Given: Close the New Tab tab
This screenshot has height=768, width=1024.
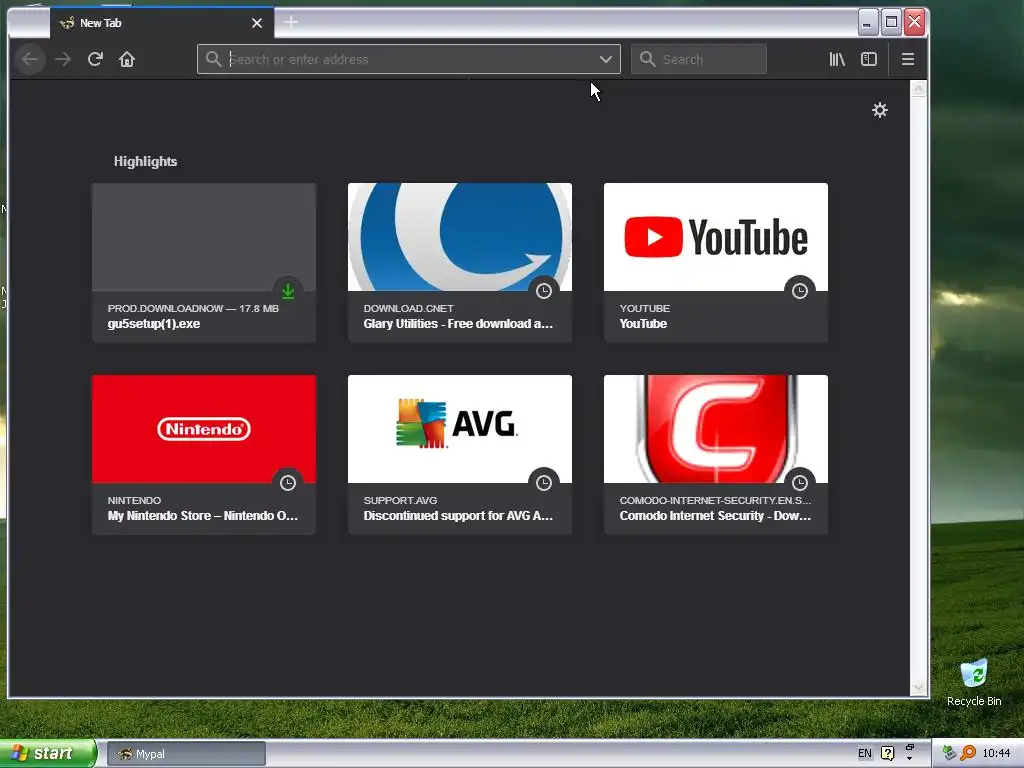Looking at the screenshot, I should click(x=257, y=23).
